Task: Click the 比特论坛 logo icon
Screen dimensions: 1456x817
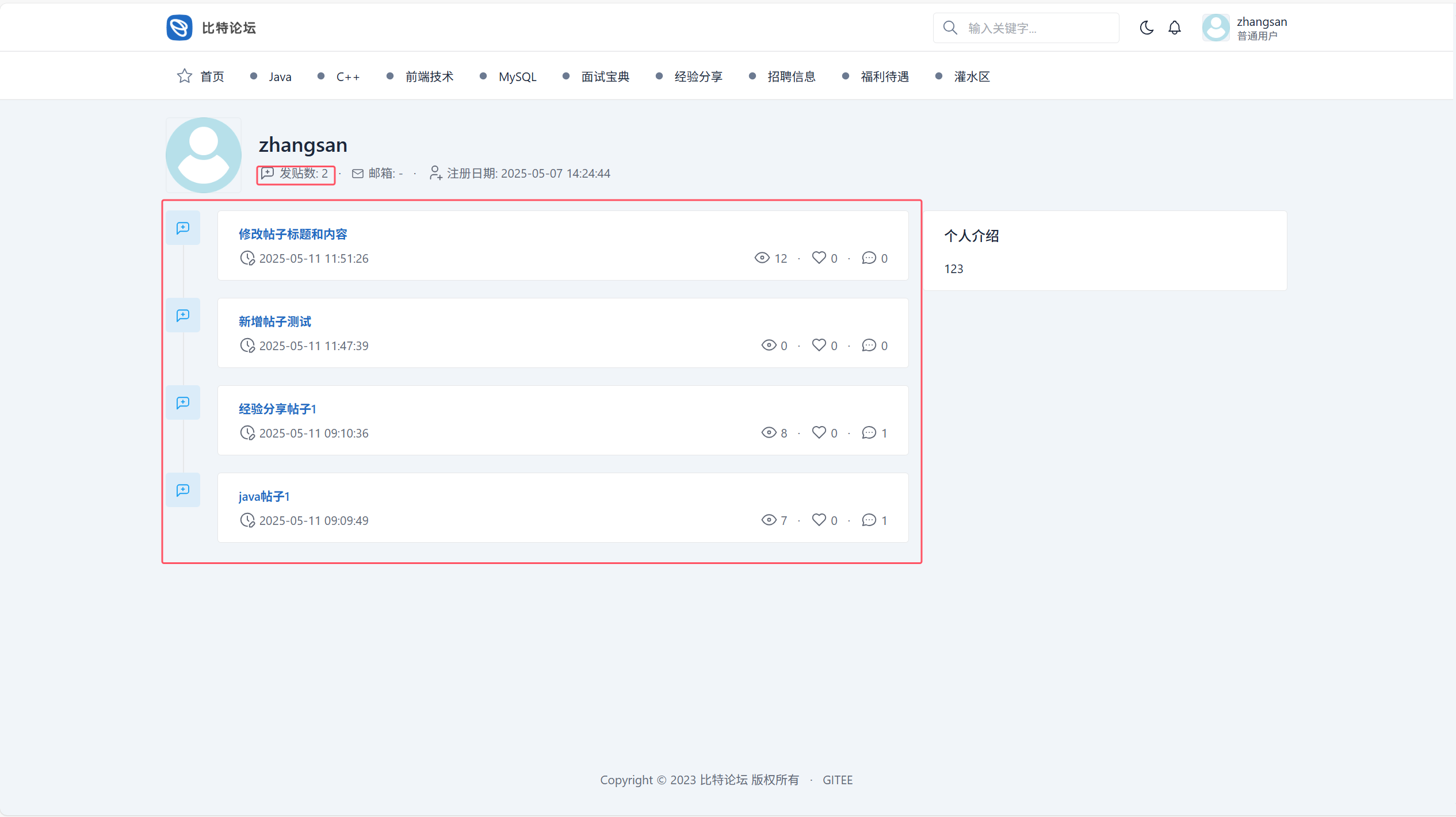Action: 179,28
